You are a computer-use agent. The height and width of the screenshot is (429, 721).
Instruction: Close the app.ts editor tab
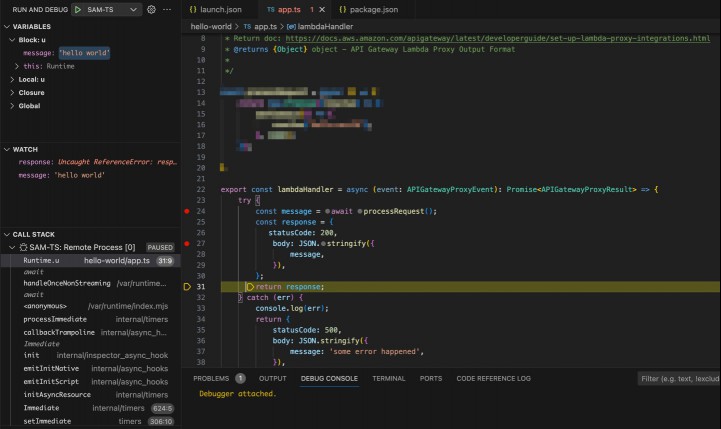[x=322, y=9]
